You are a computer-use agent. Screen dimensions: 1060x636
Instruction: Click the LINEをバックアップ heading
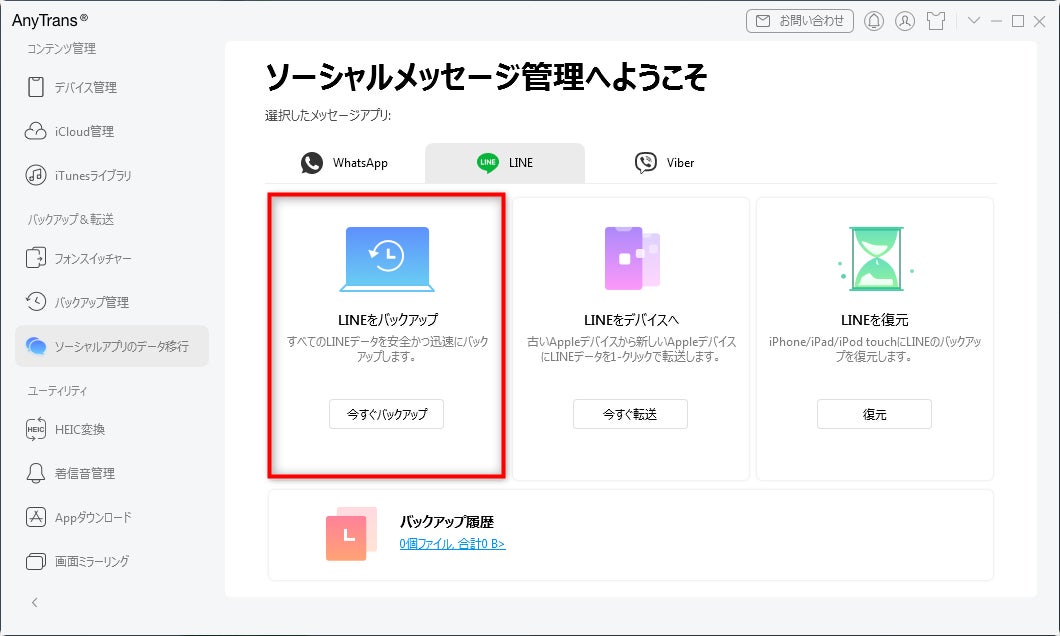coord(387,320)
